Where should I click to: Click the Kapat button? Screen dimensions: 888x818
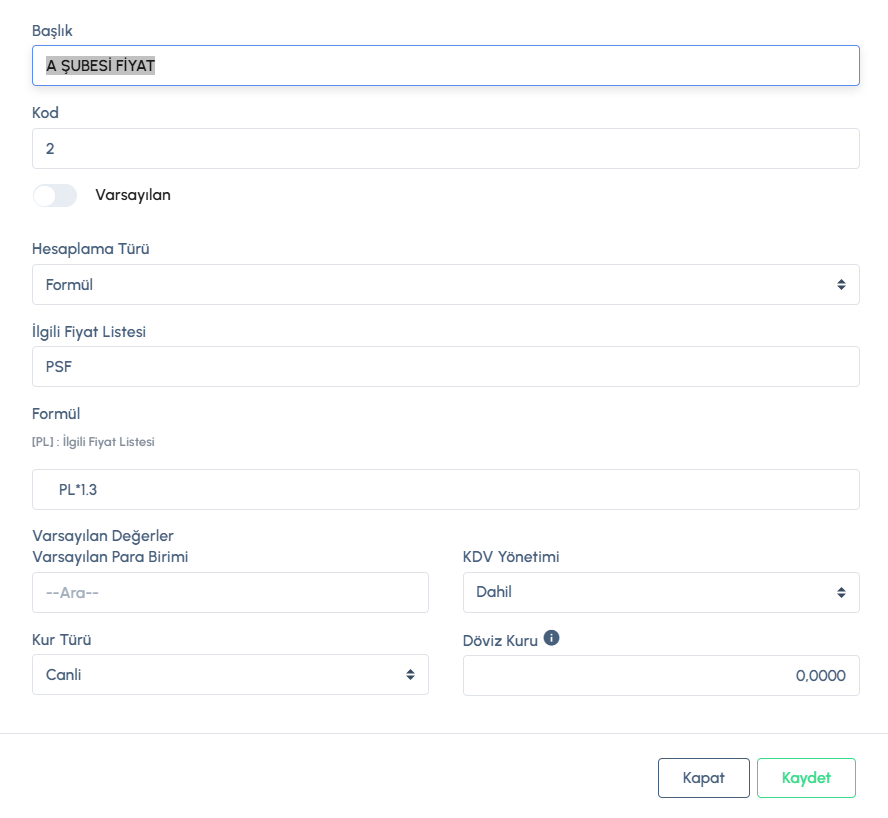pyautogui.click(x=703, y=778)
